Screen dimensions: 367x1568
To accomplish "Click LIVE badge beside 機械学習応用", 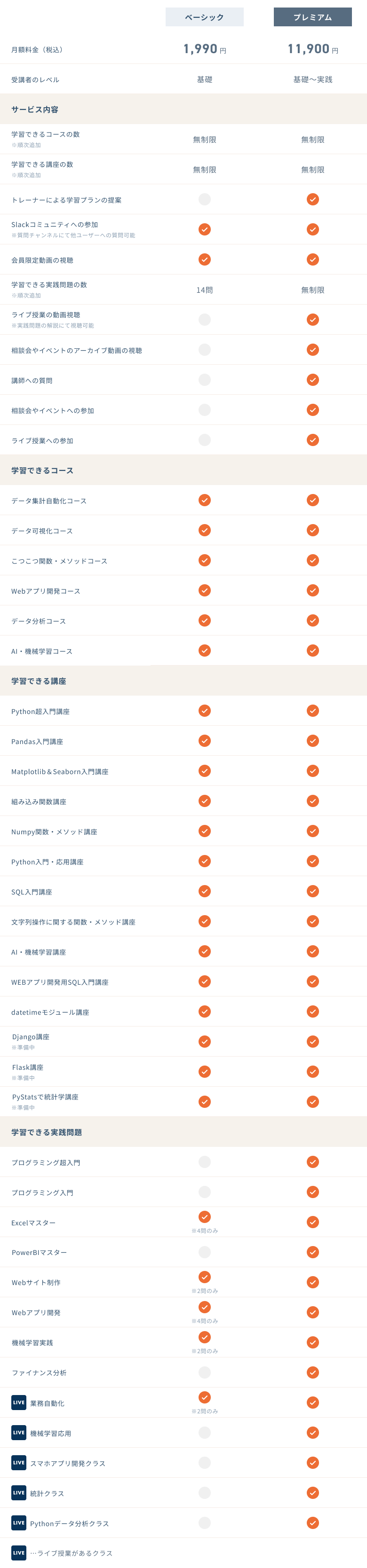I will 19,1432.
